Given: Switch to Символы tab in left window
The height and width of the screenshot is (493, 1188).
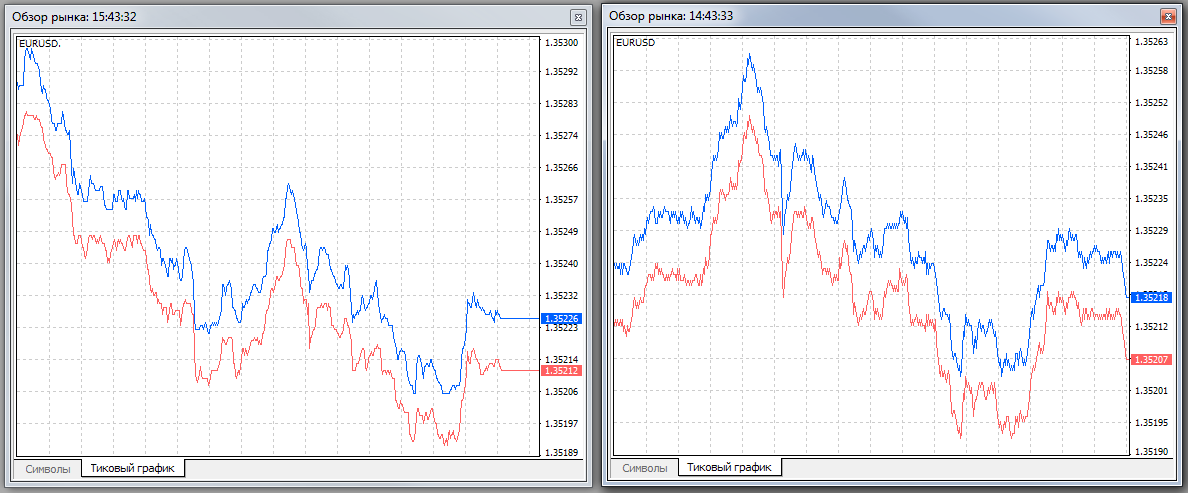Looking at the screenshot, I should [48, 469].
